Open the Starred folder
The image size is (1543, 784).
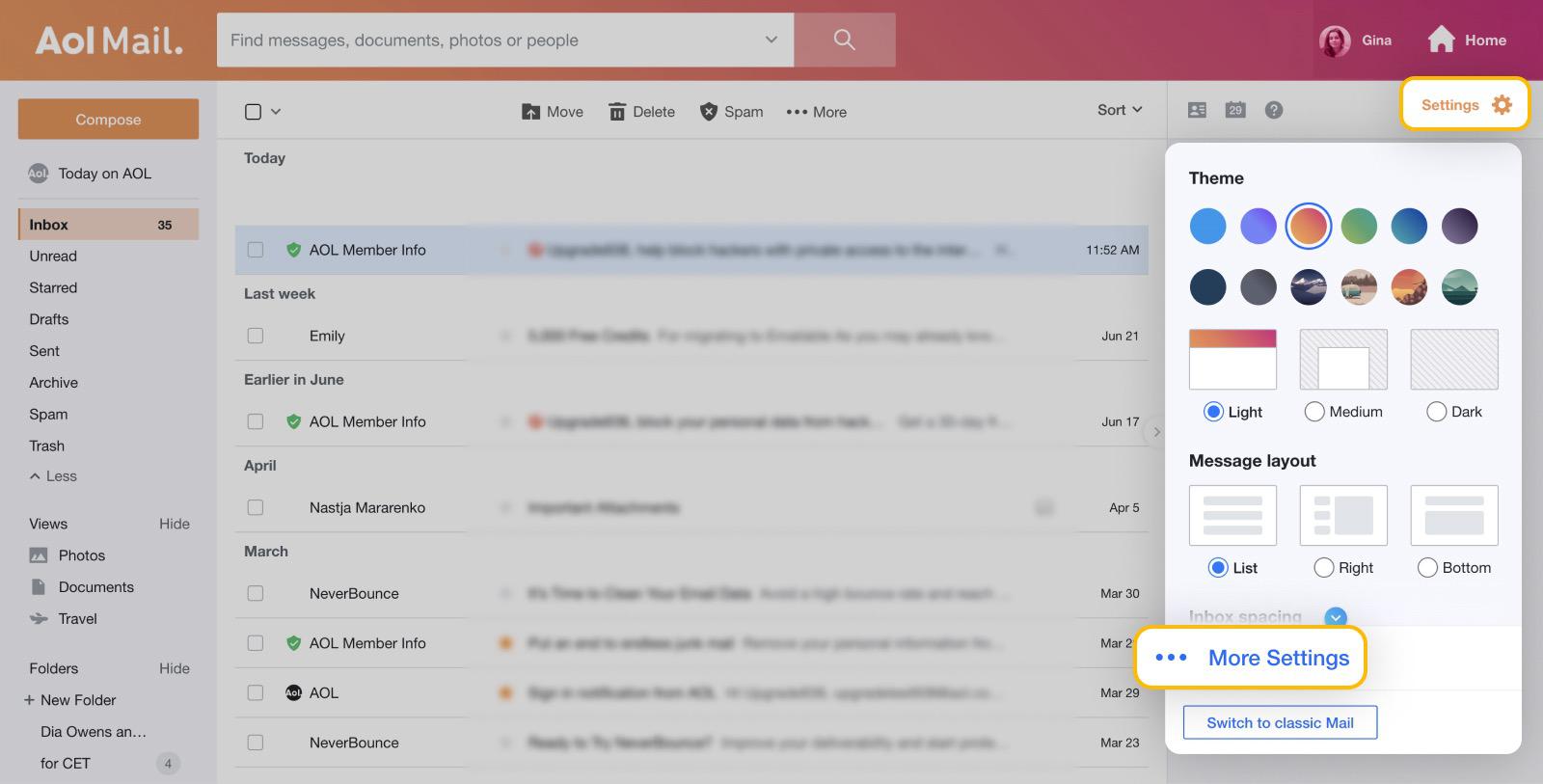click(x=53, y=287)
